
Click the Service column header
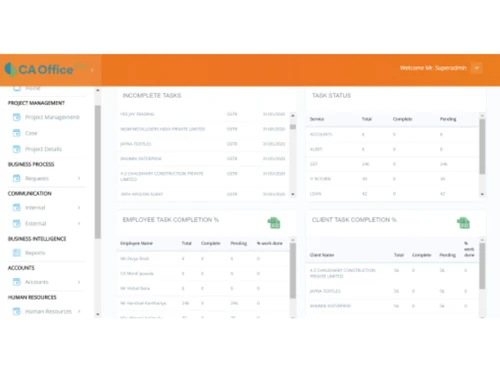click(x=317, y=119)
